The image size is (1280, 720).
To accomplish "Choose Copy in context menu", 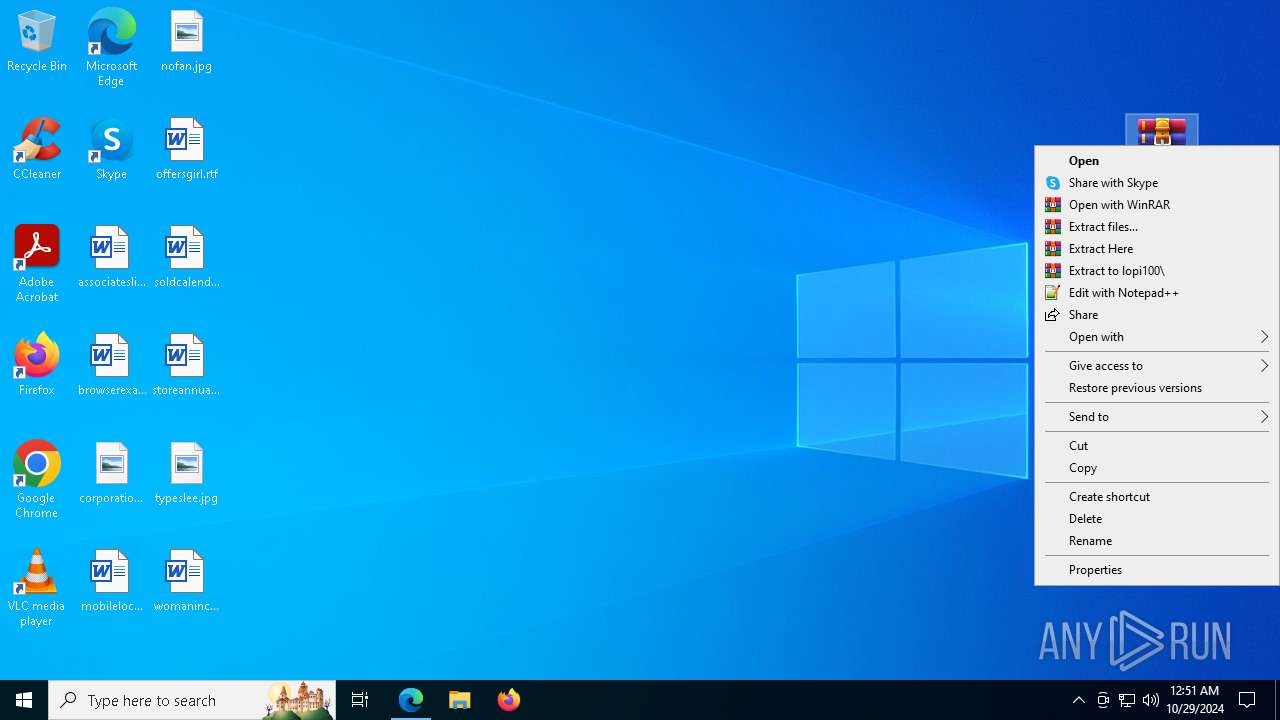I will (x=1157, y=468).
